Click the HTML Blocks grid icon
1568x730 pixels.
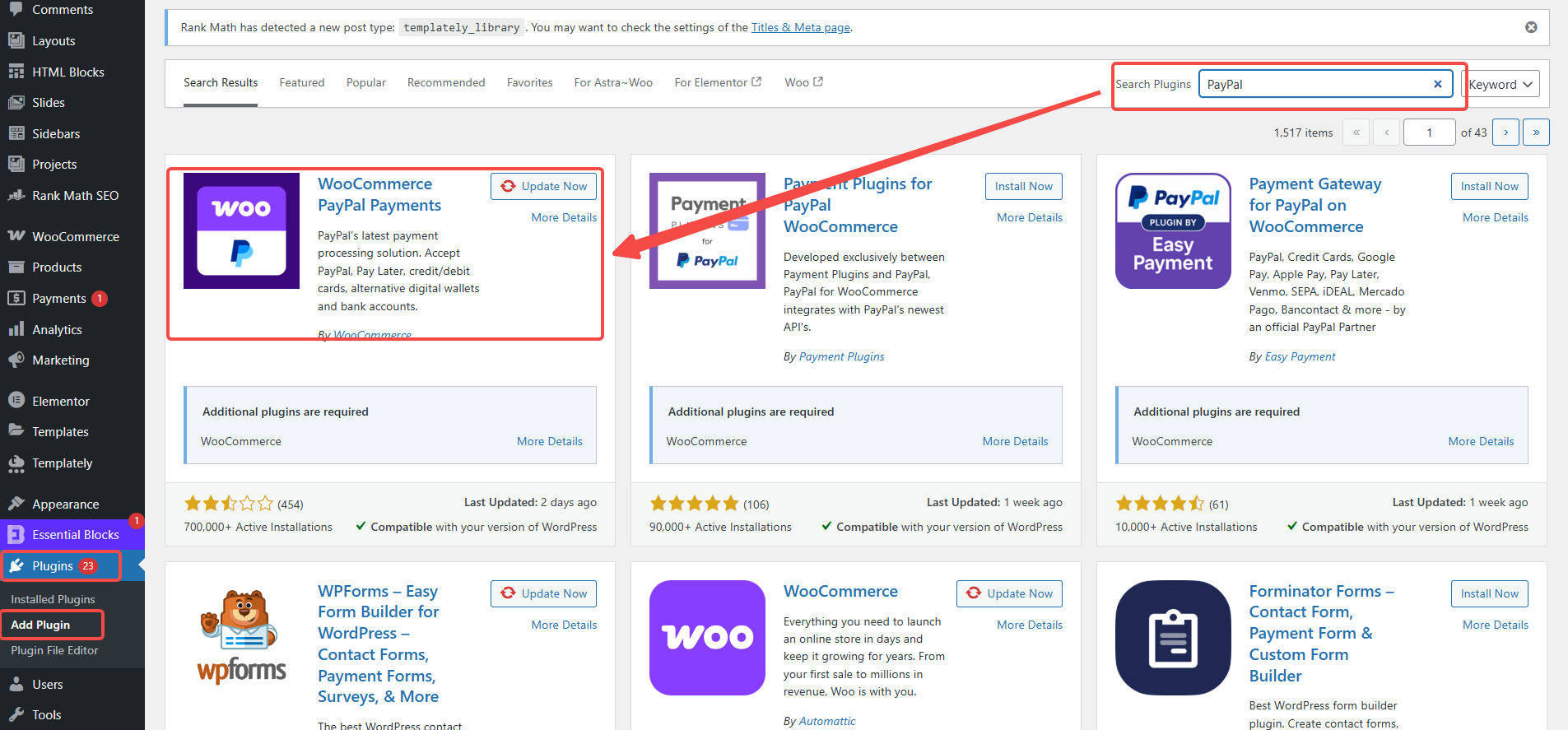point(16,72)
